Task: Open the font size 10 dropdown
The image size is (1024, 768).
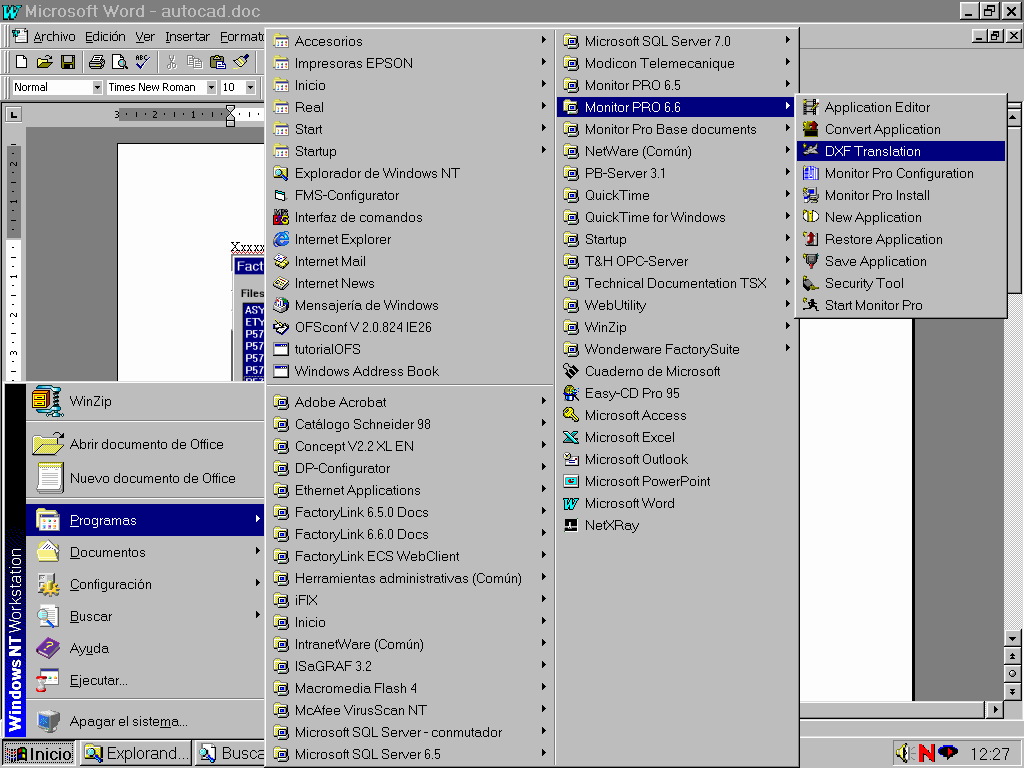Action: click(x=250, y=87)
